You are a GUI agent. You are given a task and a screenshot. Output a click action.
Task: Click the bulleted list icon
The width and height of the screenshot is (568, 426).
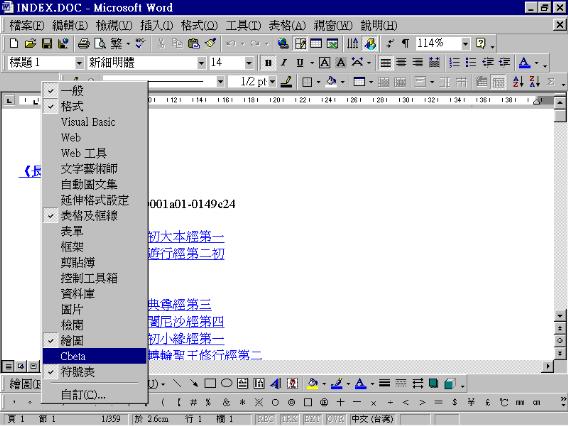471,63
